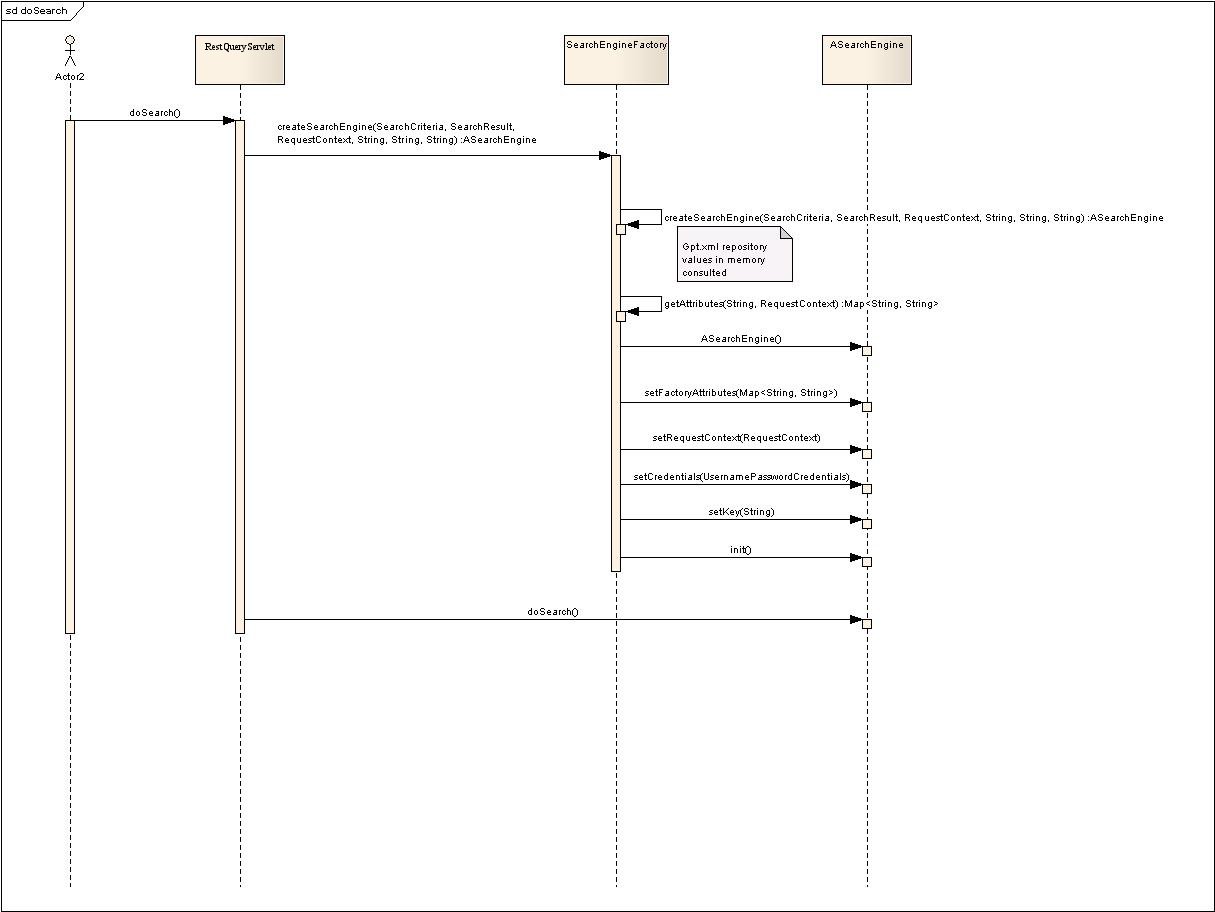
Task: Click the SearchEngineFactory activation bar
Action: (616, 363)
